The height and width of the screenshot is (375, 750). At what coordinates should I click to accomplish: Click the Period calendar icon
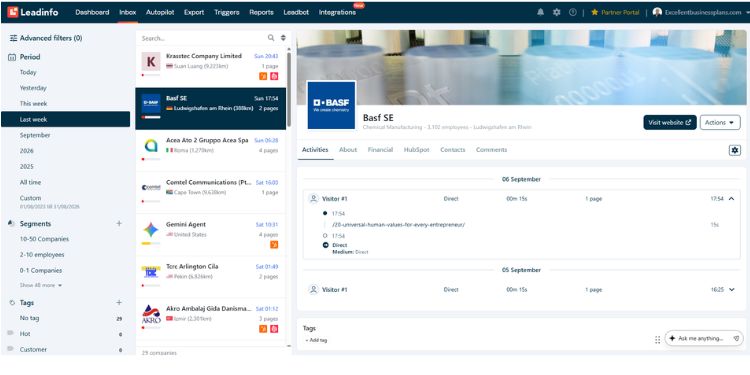[x=12, y=57]
